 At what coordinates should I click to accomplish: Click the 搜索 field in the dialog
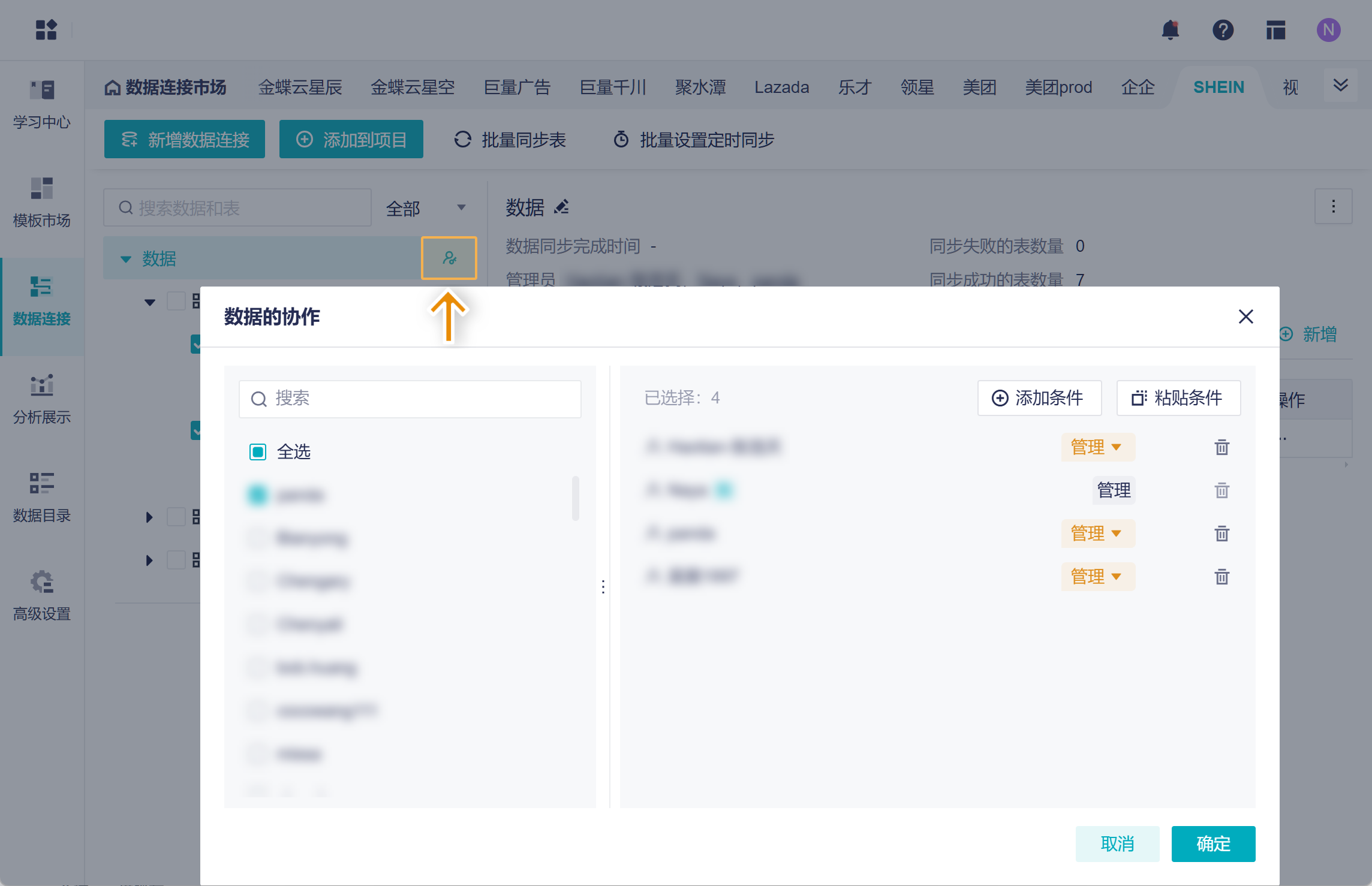[x=410, y=399]
